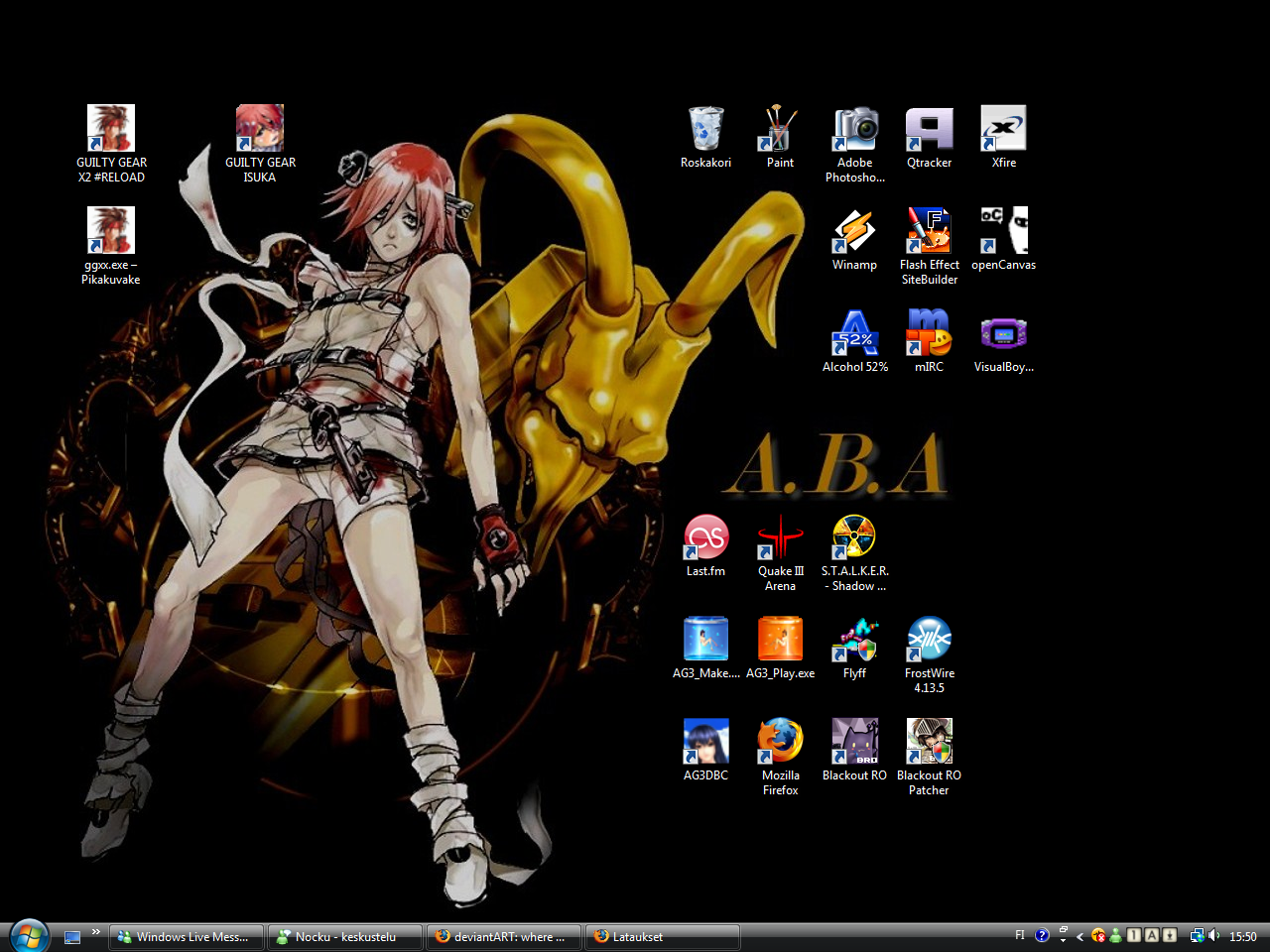This screenshot has height=952, width=1270.
Task: Launch Adobe Photoshop shortcut
Action: point(855,144)
